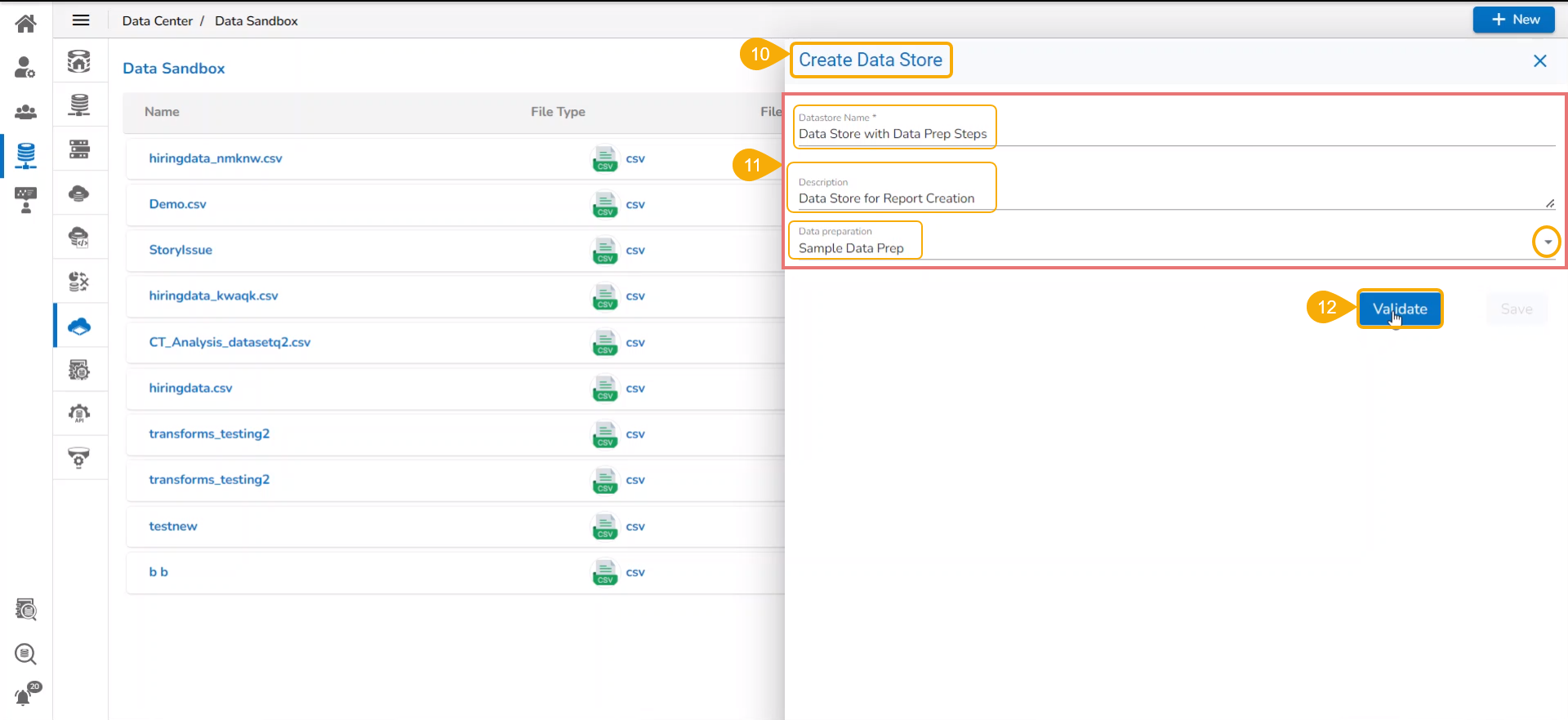Click the API gear icon in sidebar
Image resolution: width=1568 pixels, height=720 pixels.
coord(79,414)
